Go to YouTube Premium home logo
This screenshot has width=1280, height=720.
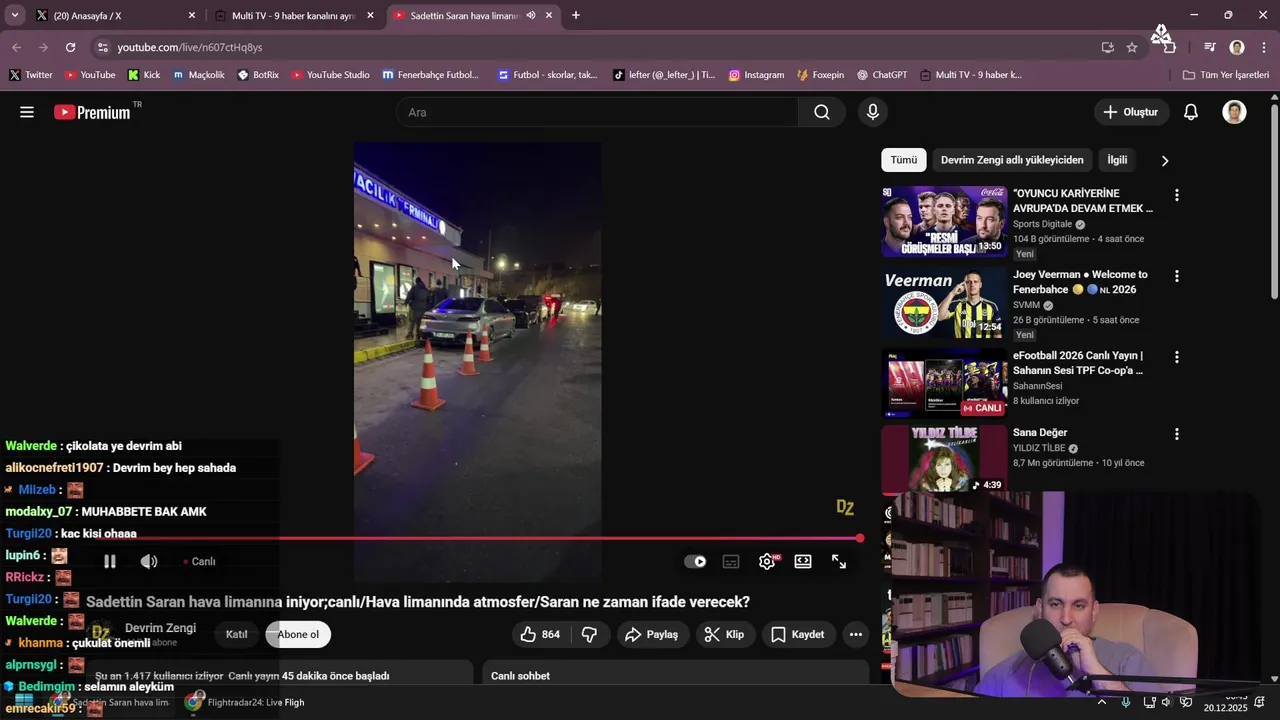(92, 112)
